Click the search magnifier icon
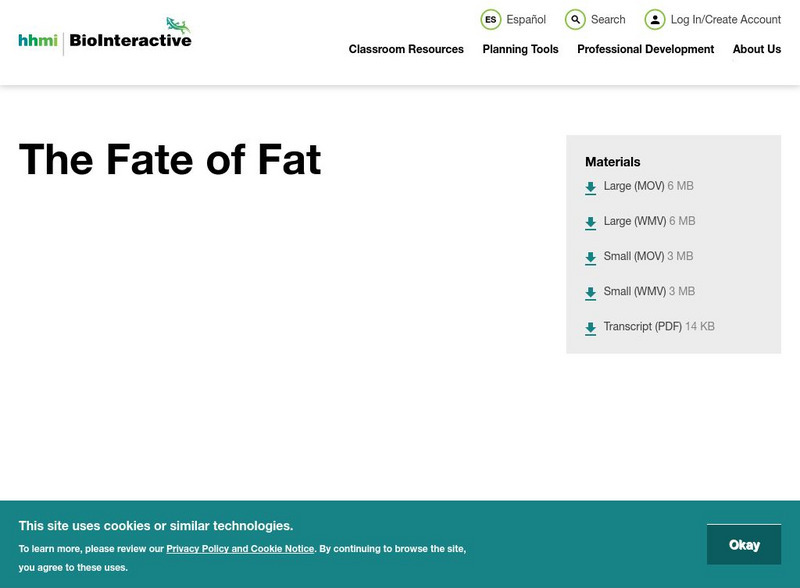 coord(574,19)
